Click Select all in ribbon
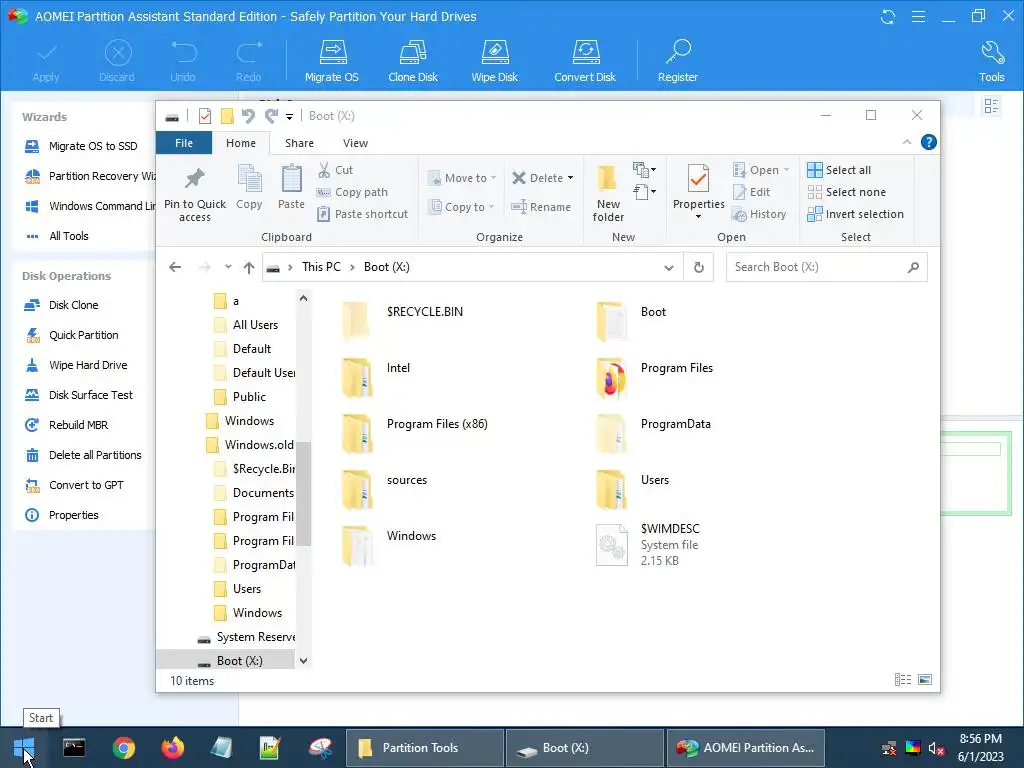 point(839,170)
